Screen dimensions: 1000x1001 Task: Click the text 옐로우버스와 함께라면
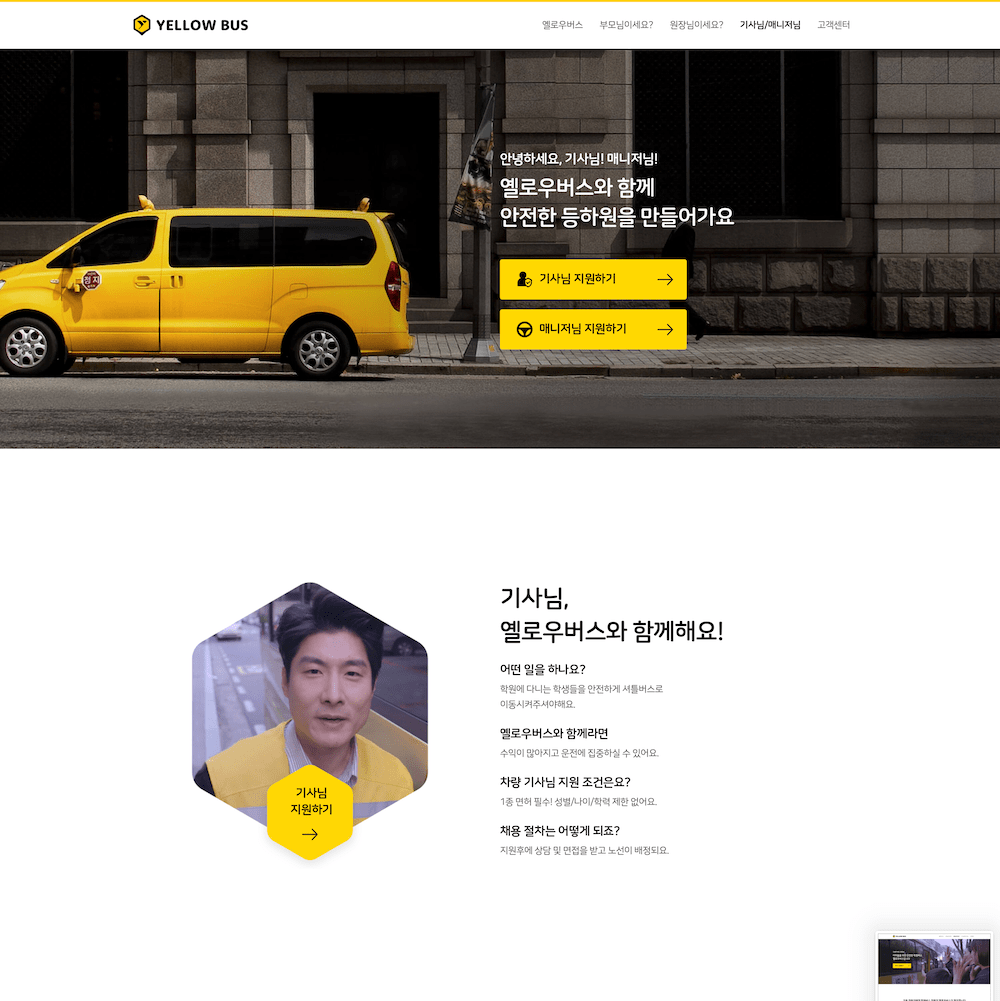554,734
